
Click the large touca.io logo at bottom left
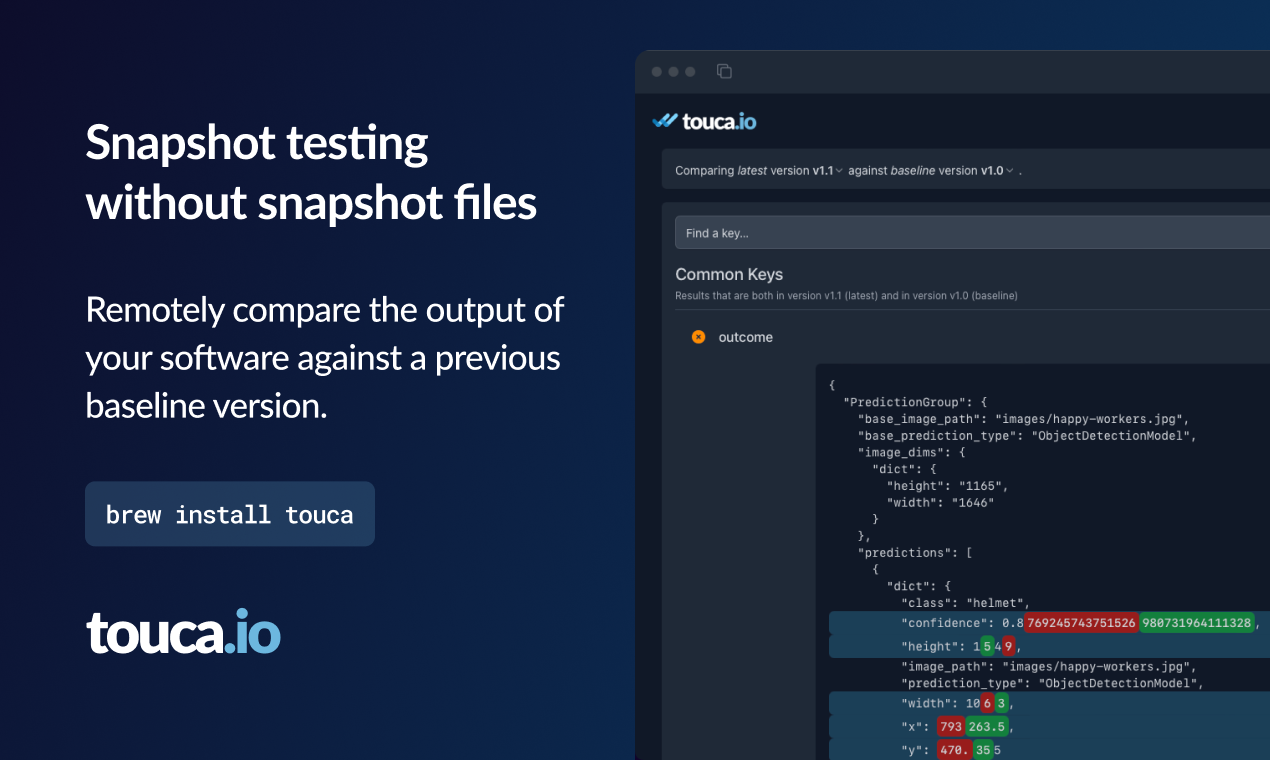[x=183, y=631]
